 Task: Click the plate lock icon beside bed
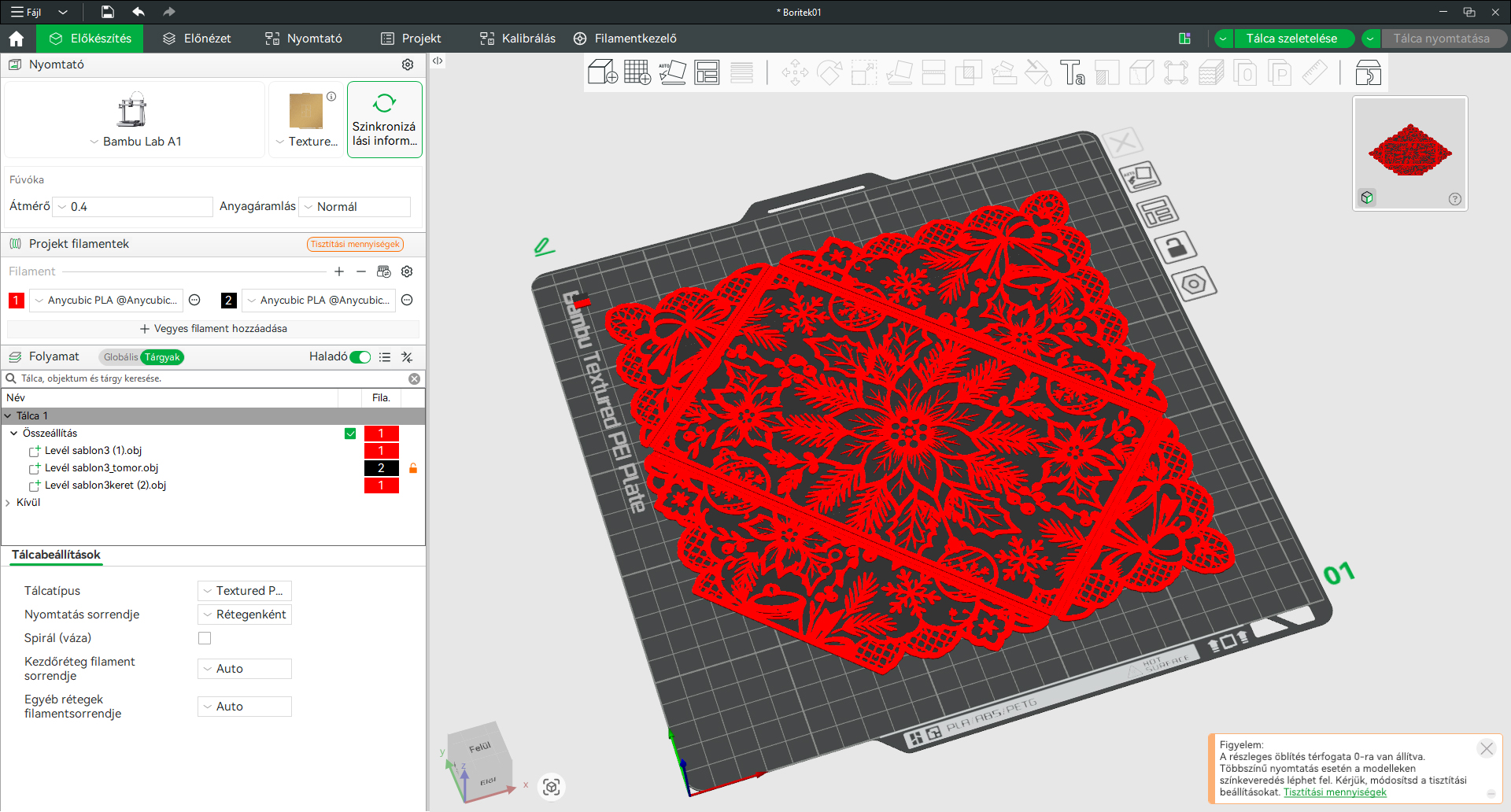(x=1176, y=247)
